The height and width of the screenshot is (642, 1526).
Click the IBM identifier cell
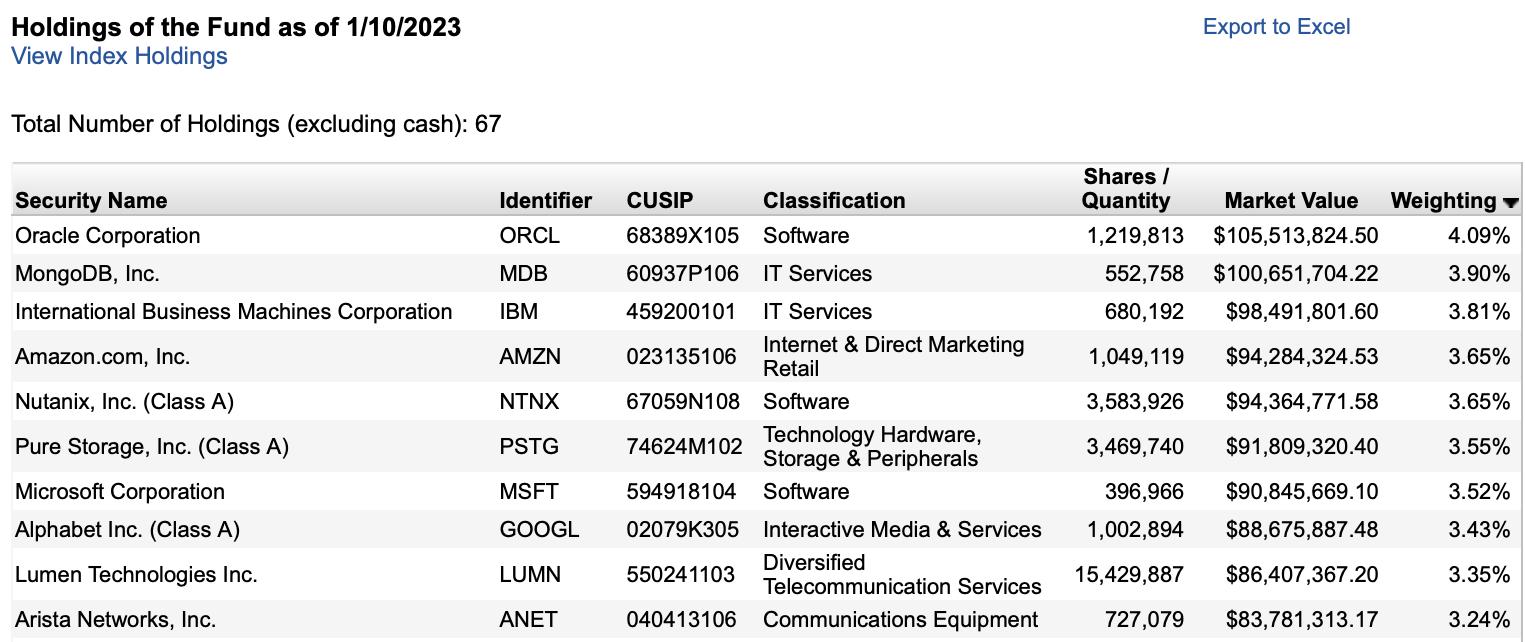point(518,312)
